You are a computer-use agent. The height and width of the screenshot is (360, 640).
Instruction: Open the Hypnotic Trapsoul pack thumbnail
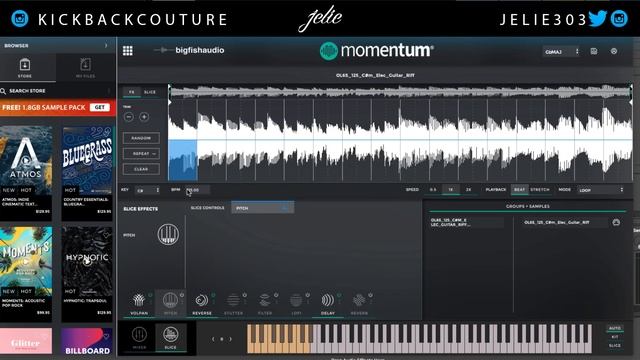87,261
